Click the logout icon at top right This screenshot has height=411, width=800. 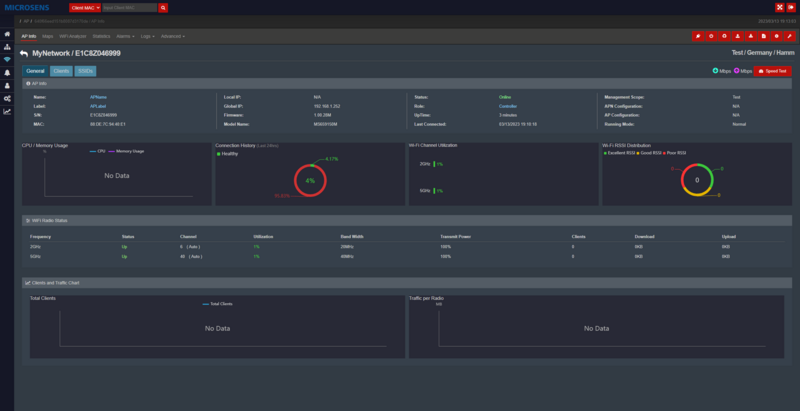point(791,7)
